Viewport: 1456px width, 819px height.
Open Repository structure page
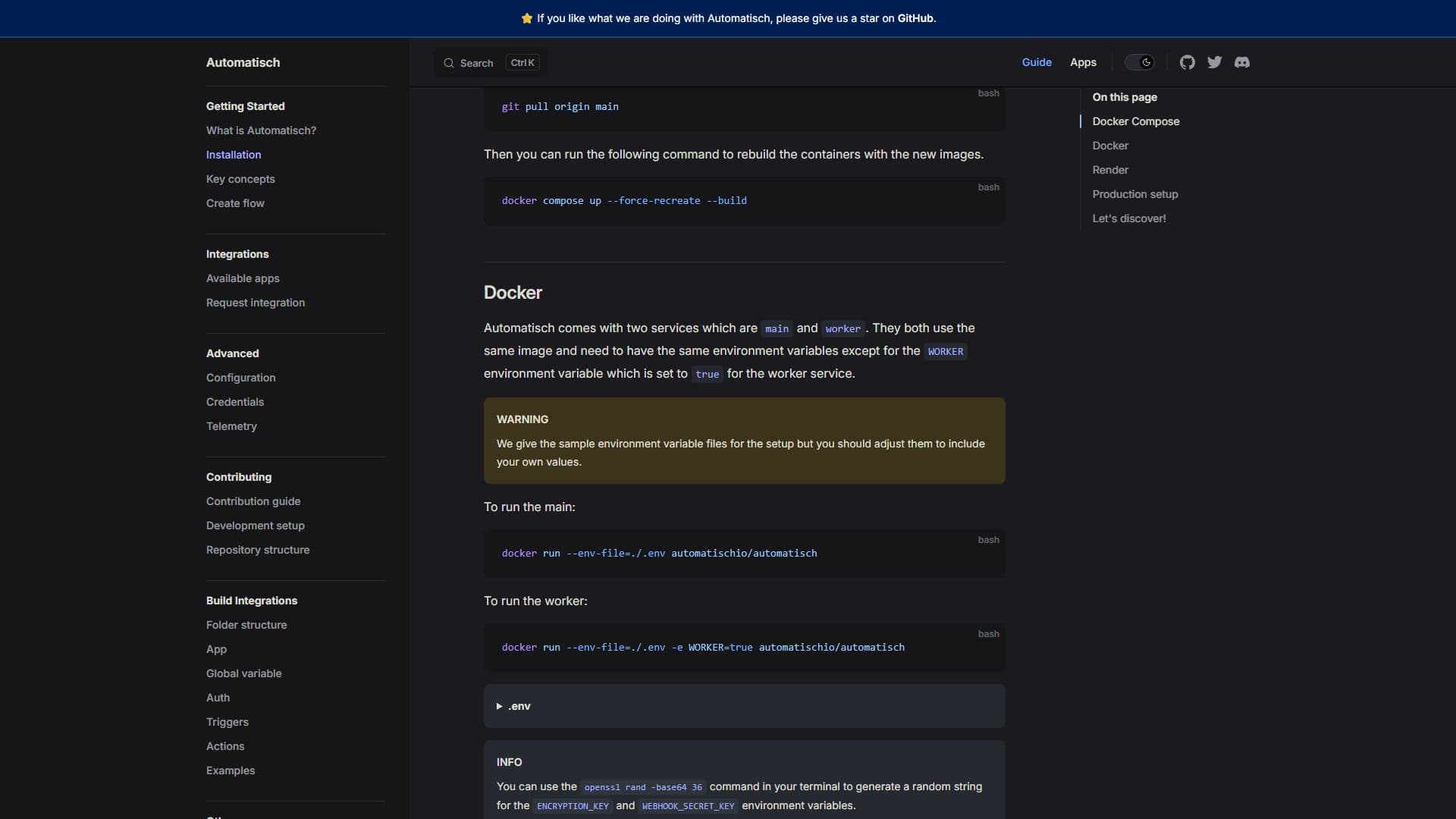[258, 550]
